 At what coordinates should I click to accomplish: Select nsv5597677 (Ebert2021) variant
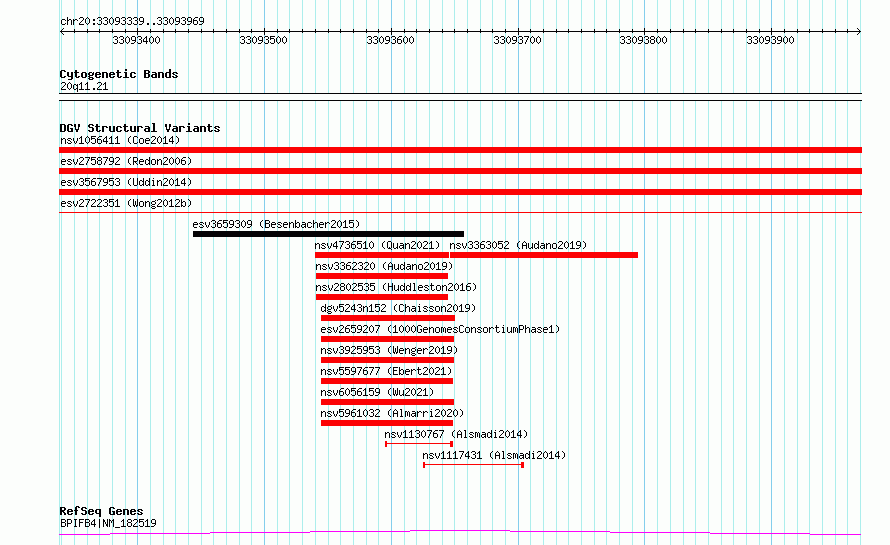(x=386, y=371)
